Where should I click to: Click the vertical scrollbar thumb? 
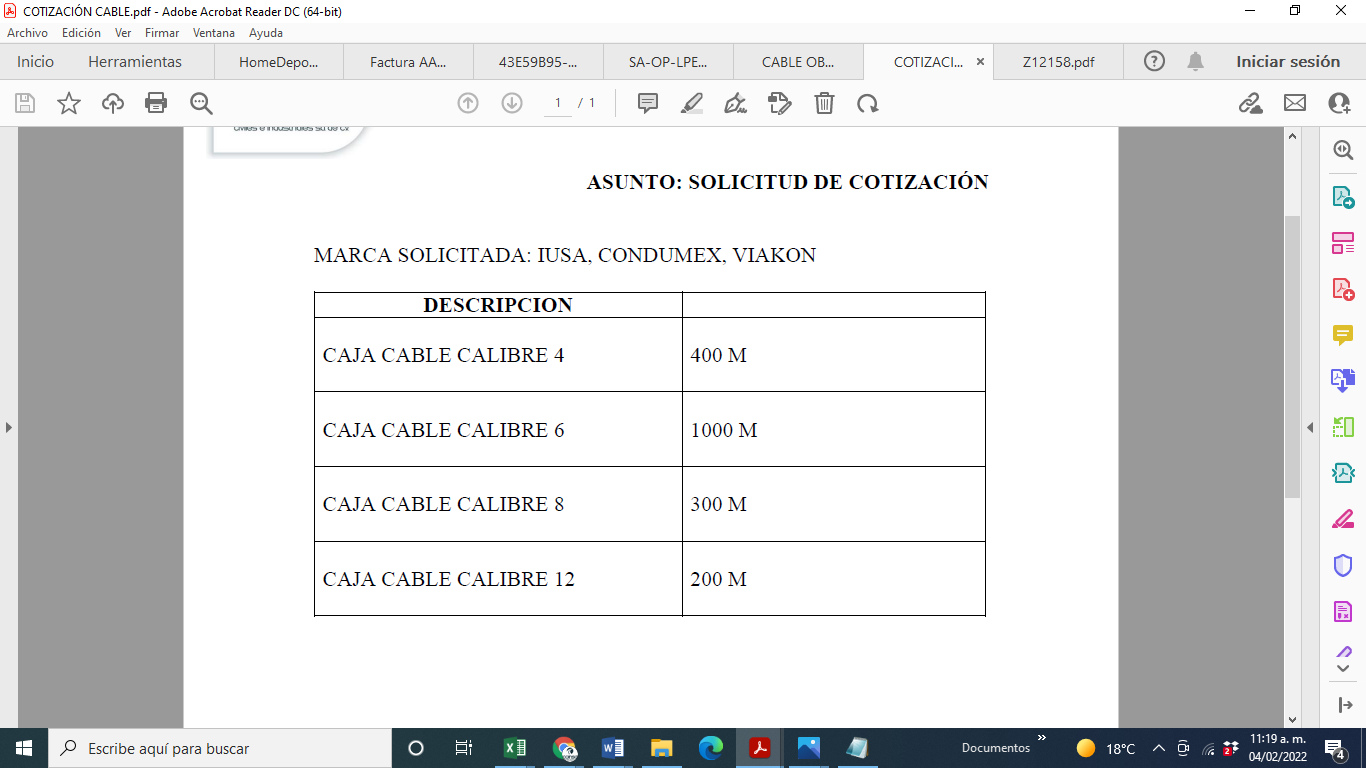[1292, 356]
